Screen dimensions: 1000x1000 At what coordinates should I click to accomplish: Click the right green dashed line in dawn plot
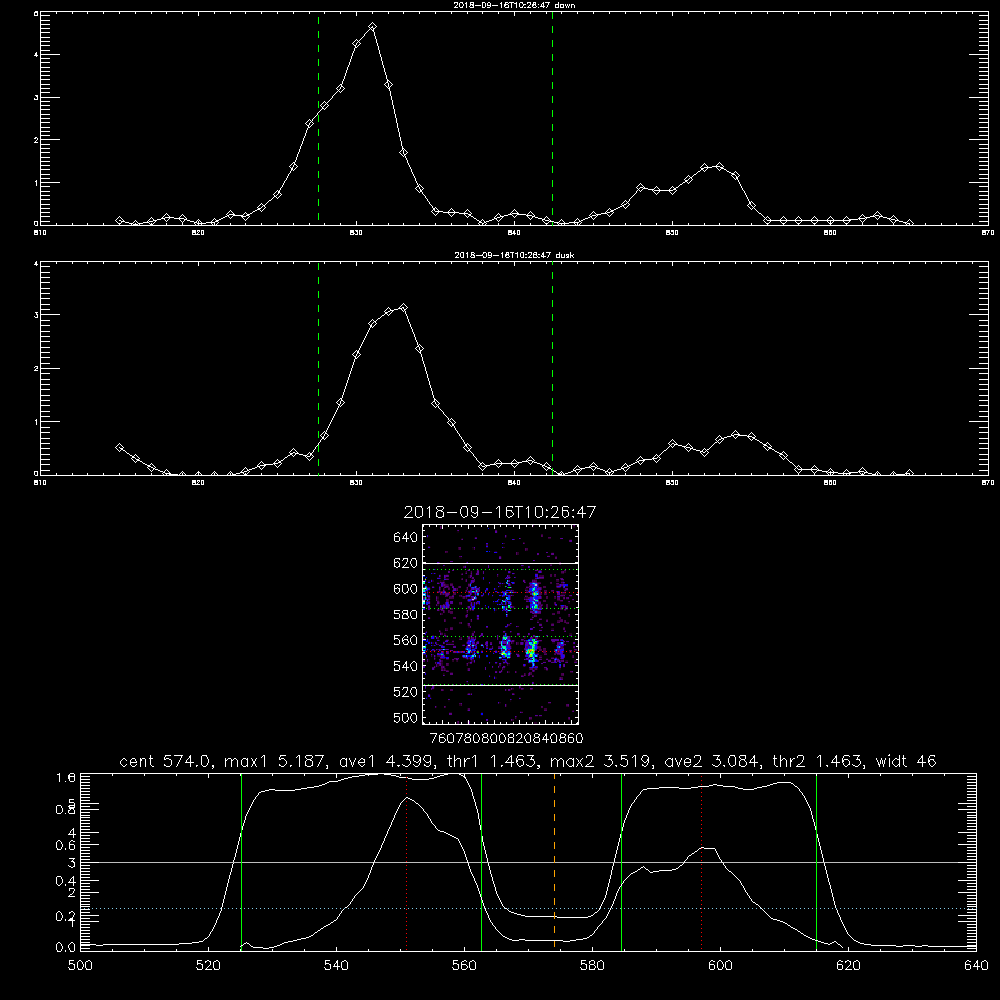click(x=552, y=118)
